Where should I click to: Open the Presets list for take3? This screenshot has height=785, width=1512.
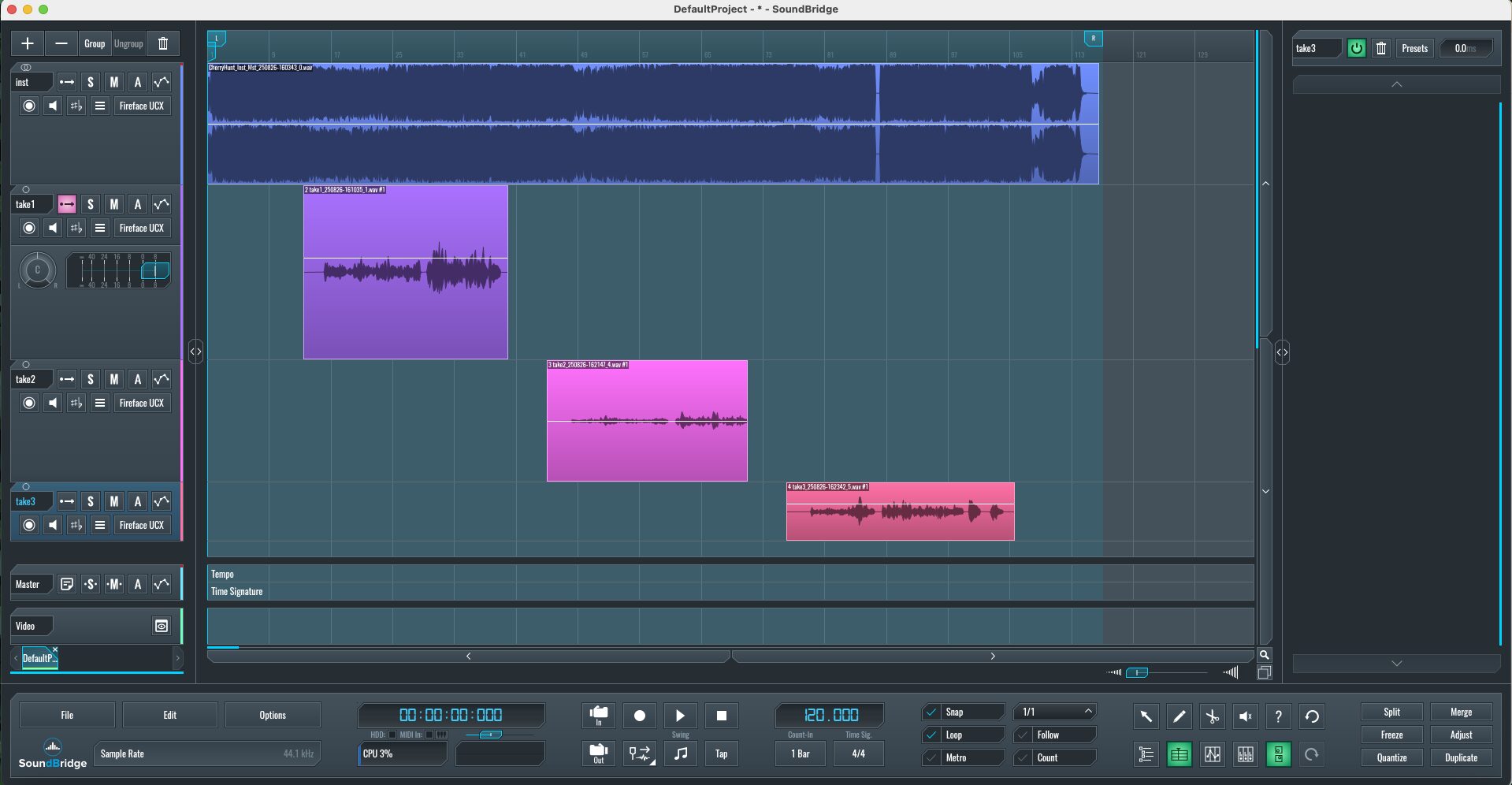(x=1414, y=48)
